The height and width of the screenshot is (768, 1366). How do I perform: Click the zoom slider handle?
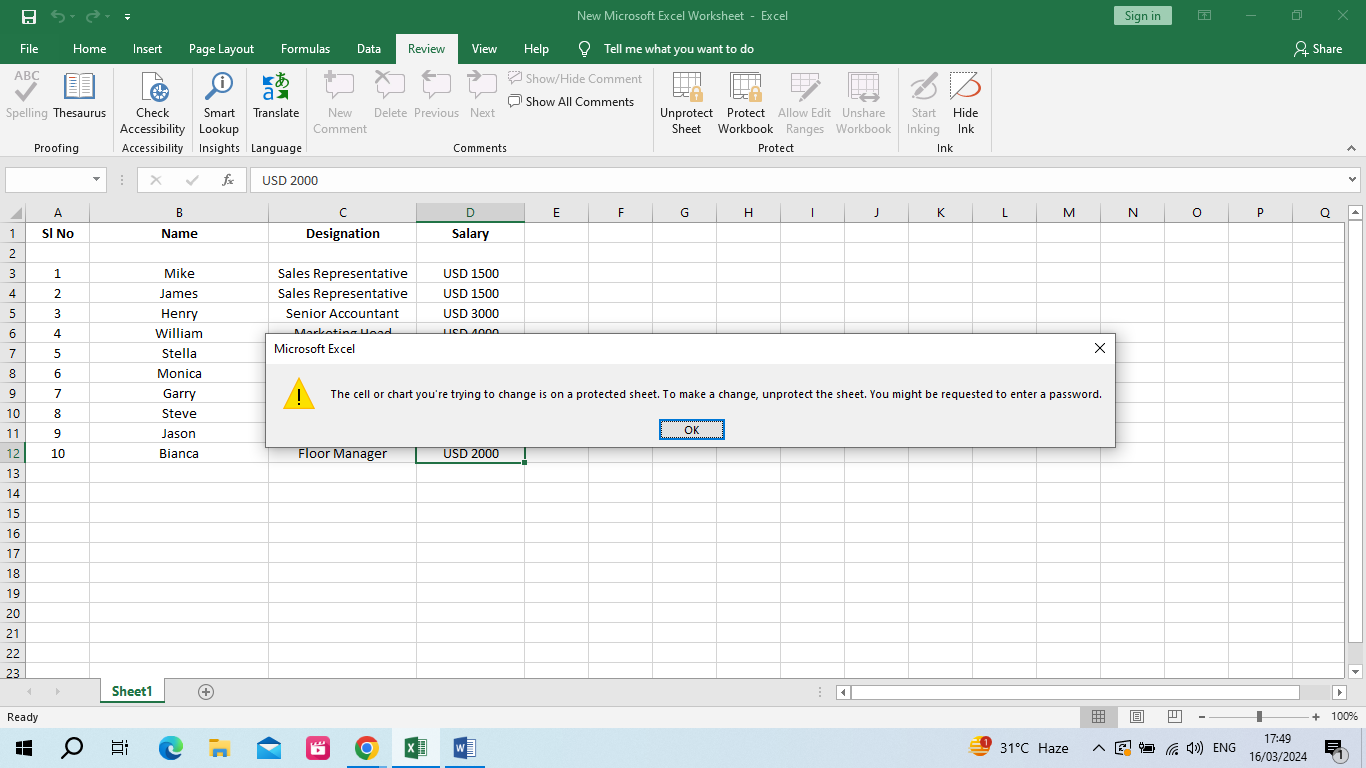click(1259, 717)
